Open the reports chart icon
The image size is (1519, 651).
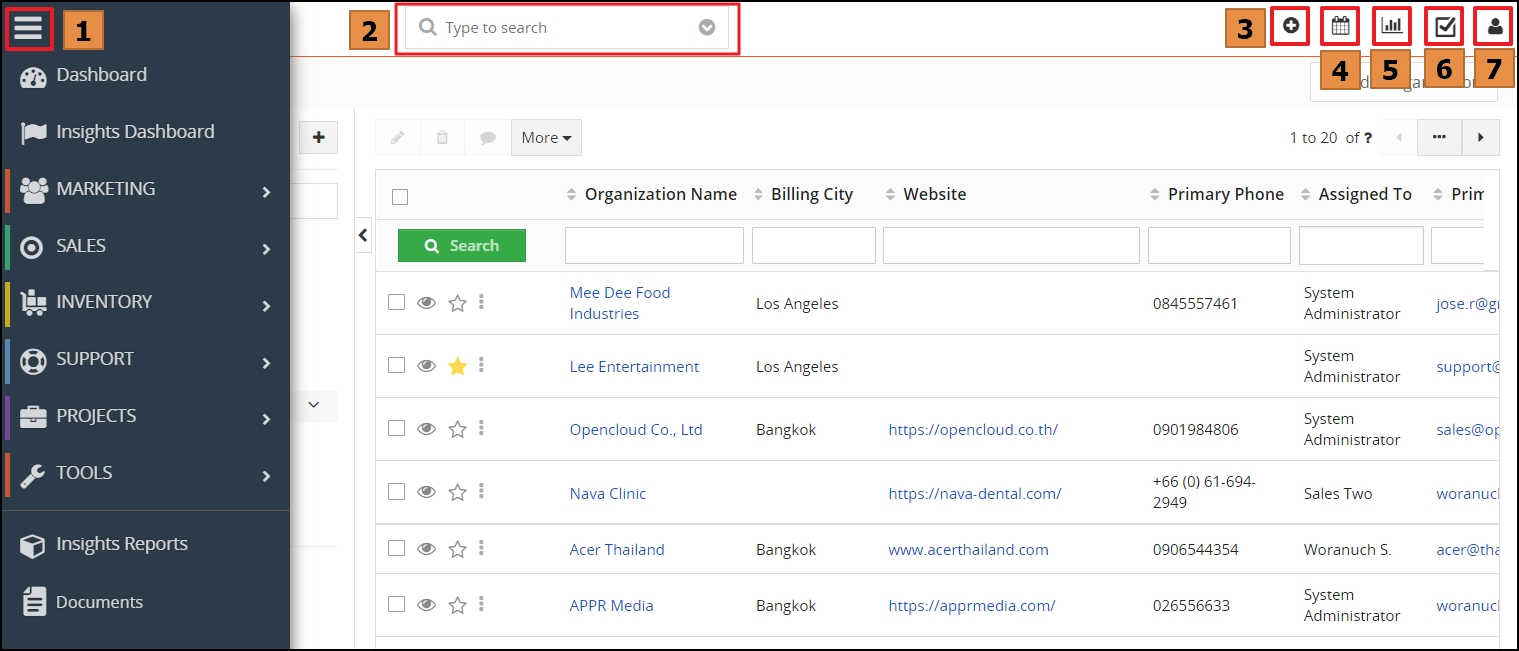point(1392,27)
